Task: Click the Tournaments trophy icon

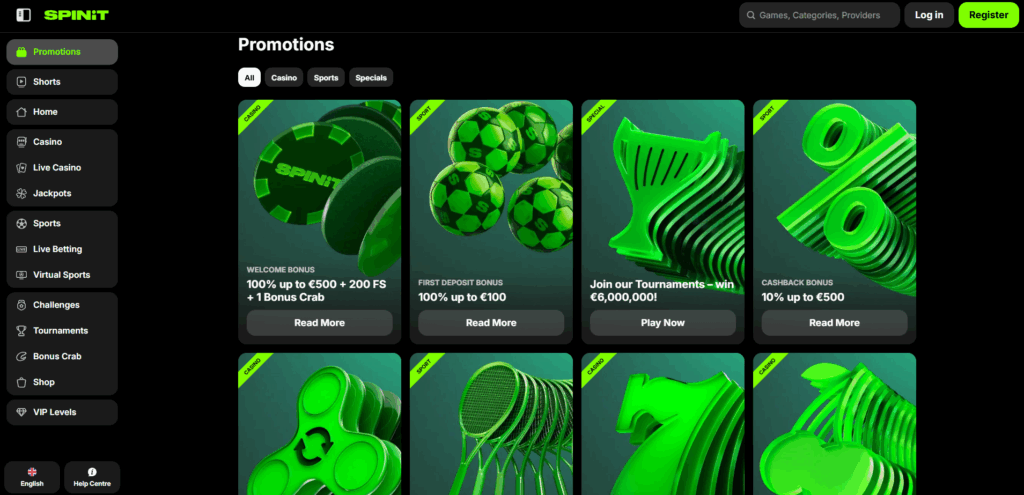Action: [x=22, y=331]
